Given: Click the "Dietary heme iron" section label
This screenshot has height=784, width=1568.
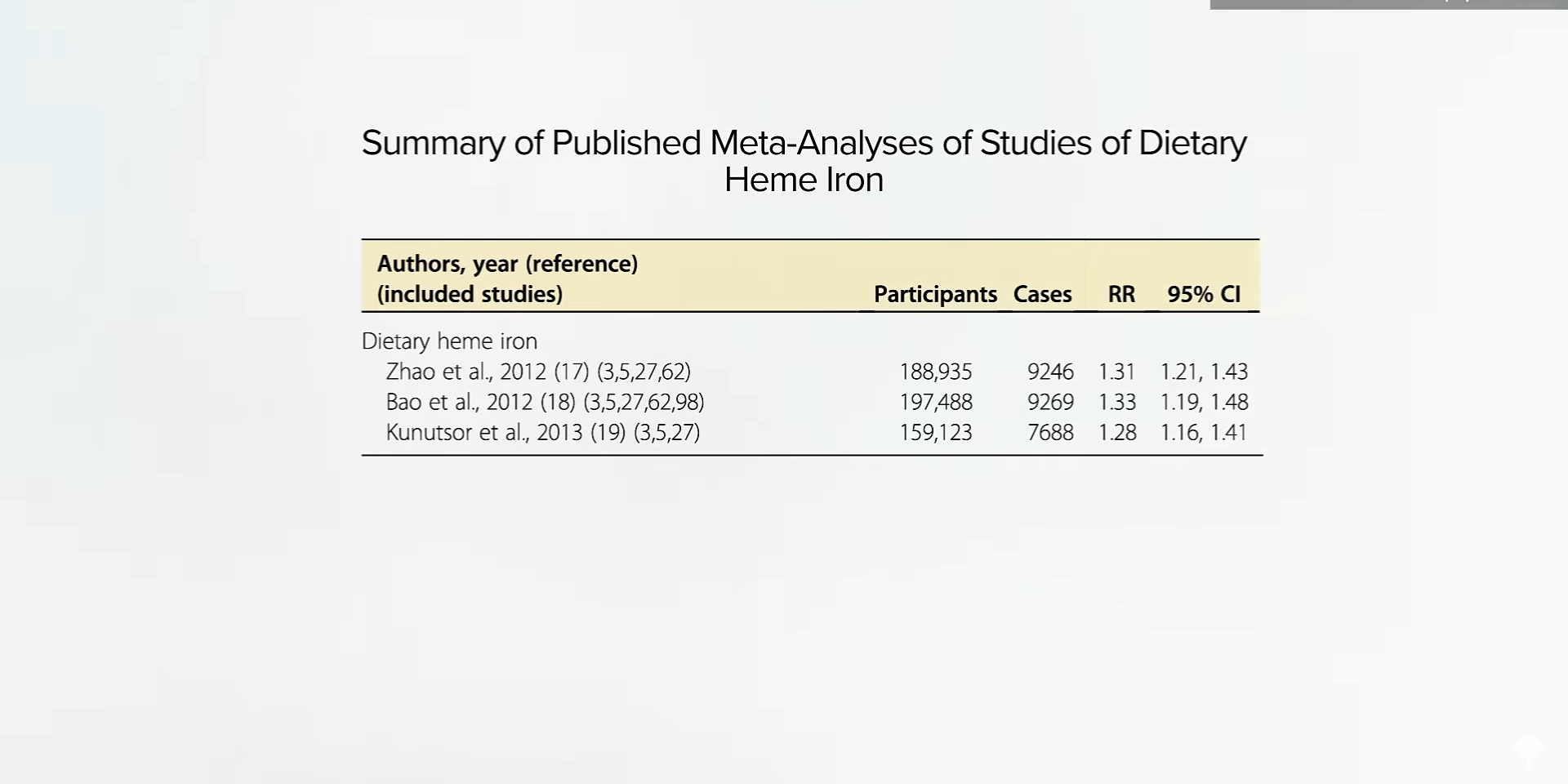Looking at the screenshot, I should coord(449,341).
